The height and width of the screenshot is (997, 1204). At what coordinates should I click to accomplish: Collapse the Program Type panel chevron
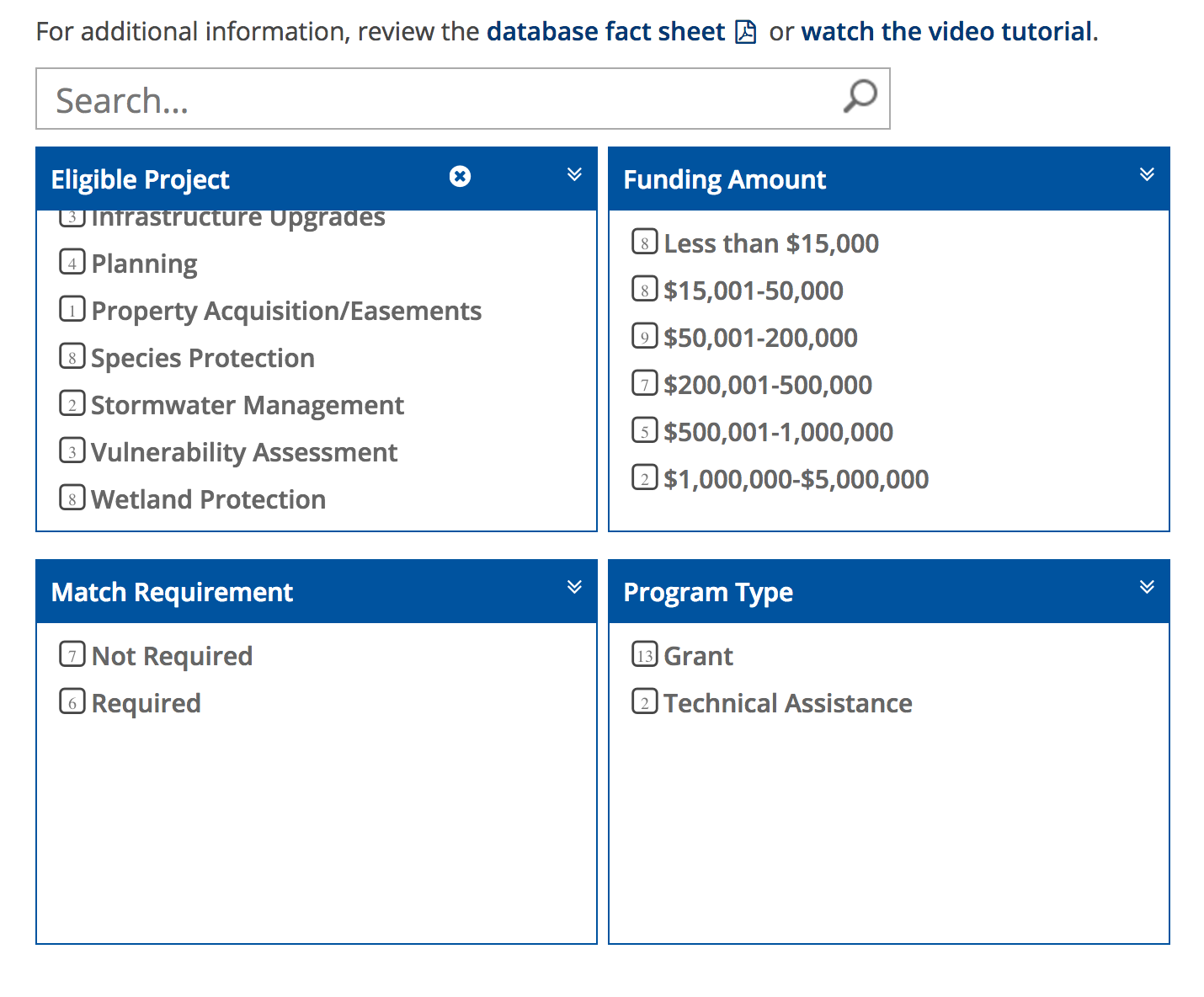[x=1147, y=587]
